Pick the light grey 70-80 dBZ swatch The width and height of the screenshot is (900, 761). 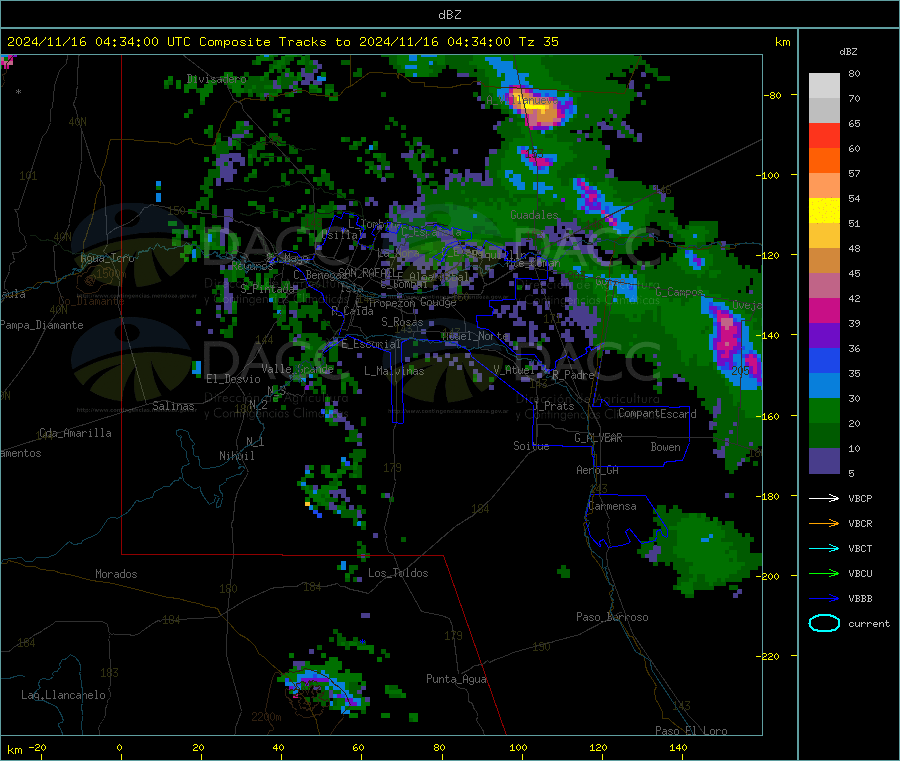point(824,86)
